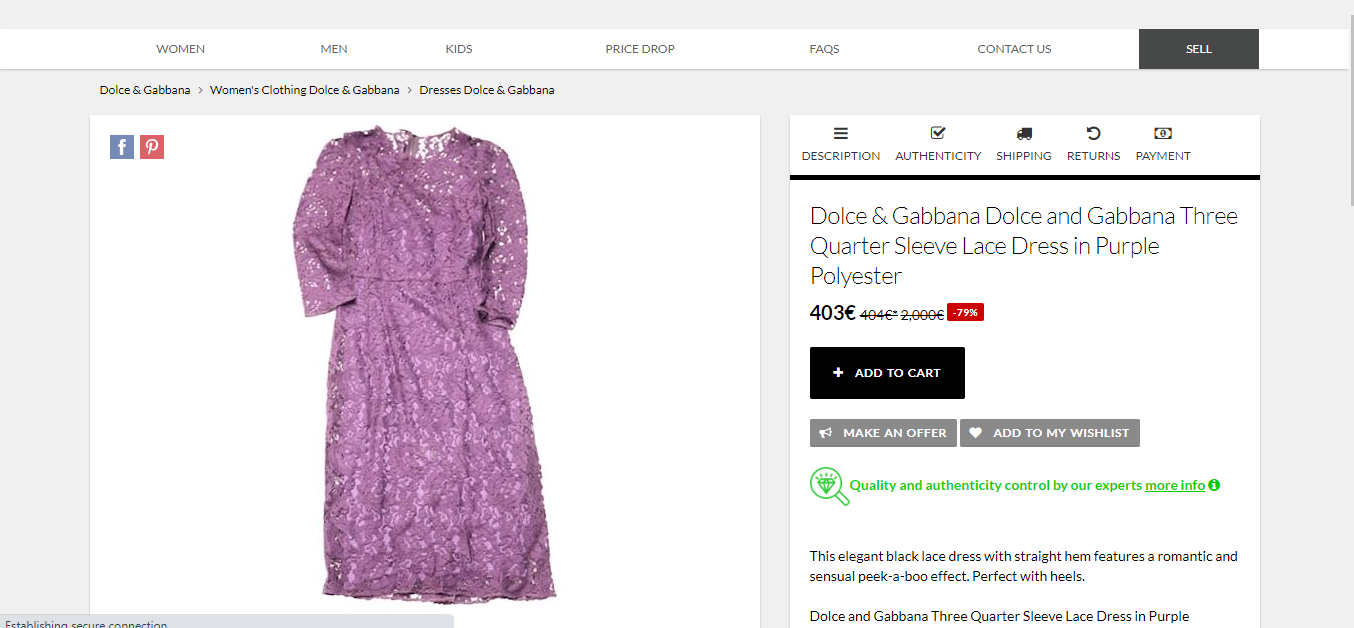This screenshot has height=628, width=1354.
Task: Go to the Kids section
Action: (x=459, y=49)
